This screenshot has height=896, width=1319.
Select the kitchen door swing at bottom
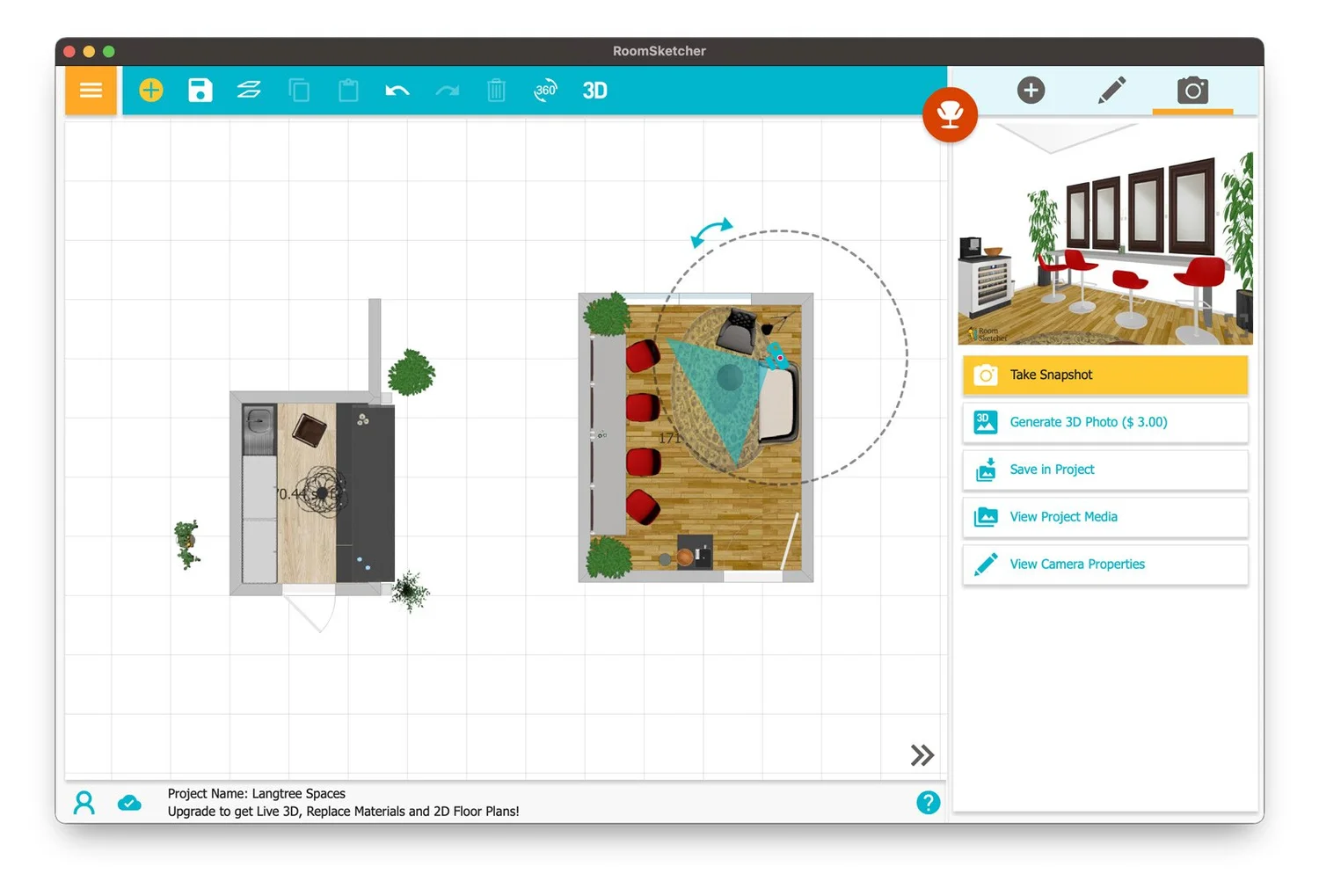310,610
